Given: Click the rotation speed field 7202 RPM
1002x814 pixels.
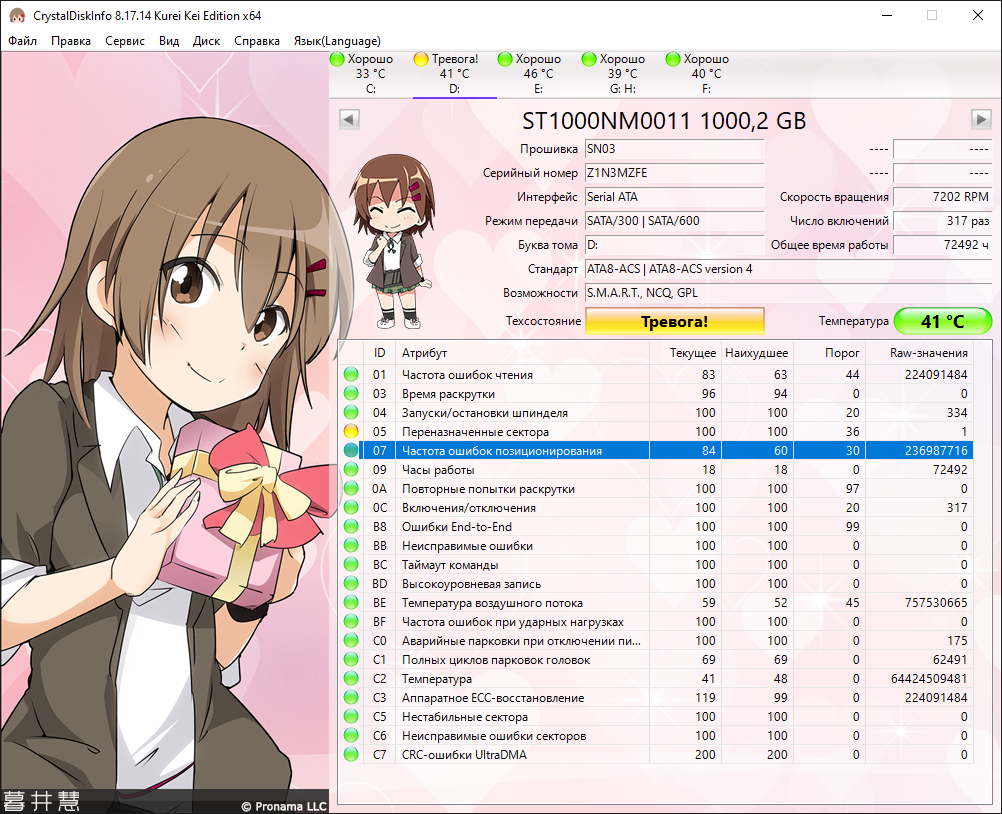Looking at the screenshot, I should click(943, 197).
